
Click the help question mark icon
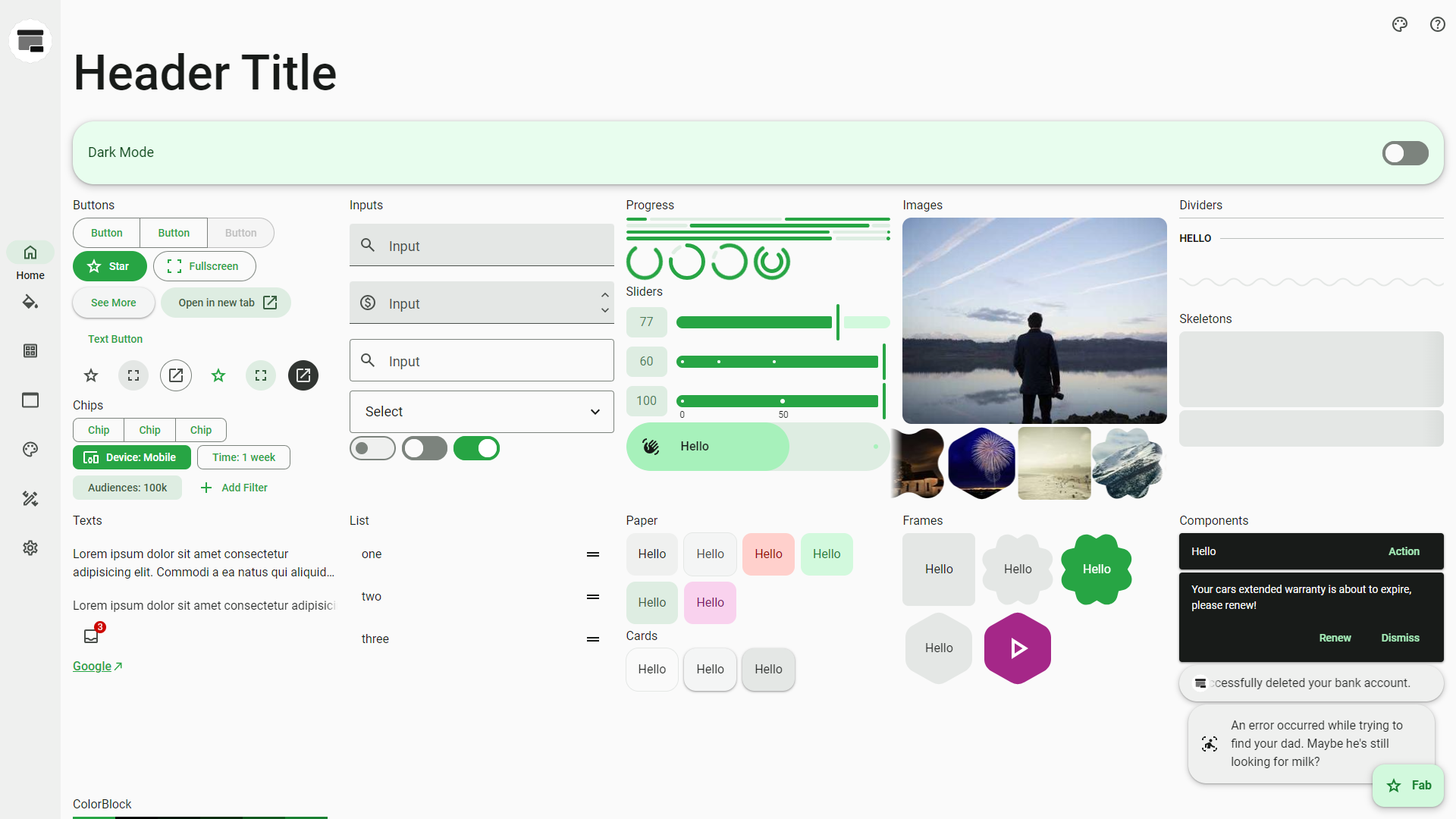click(x=1437, y=24)
